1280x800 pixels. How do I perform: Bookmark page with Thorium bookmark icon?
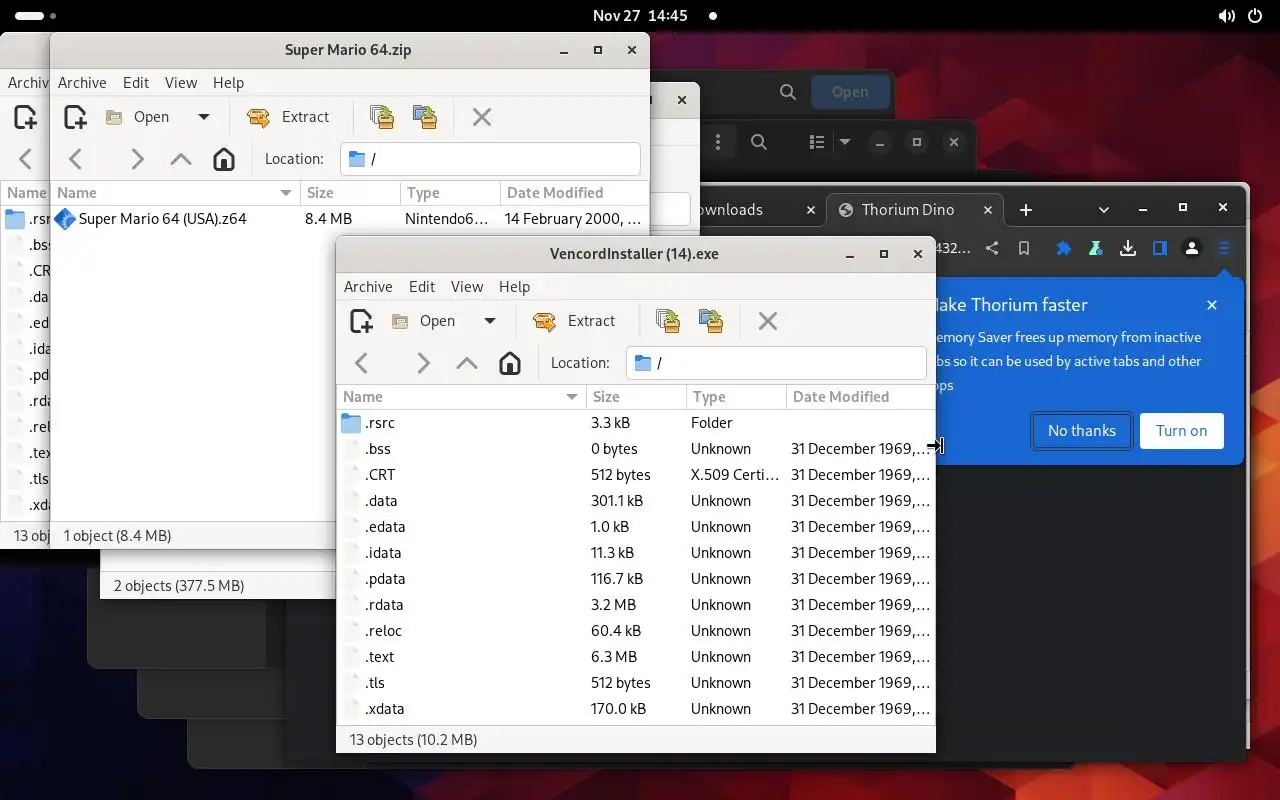click(x=1024, y=249)
